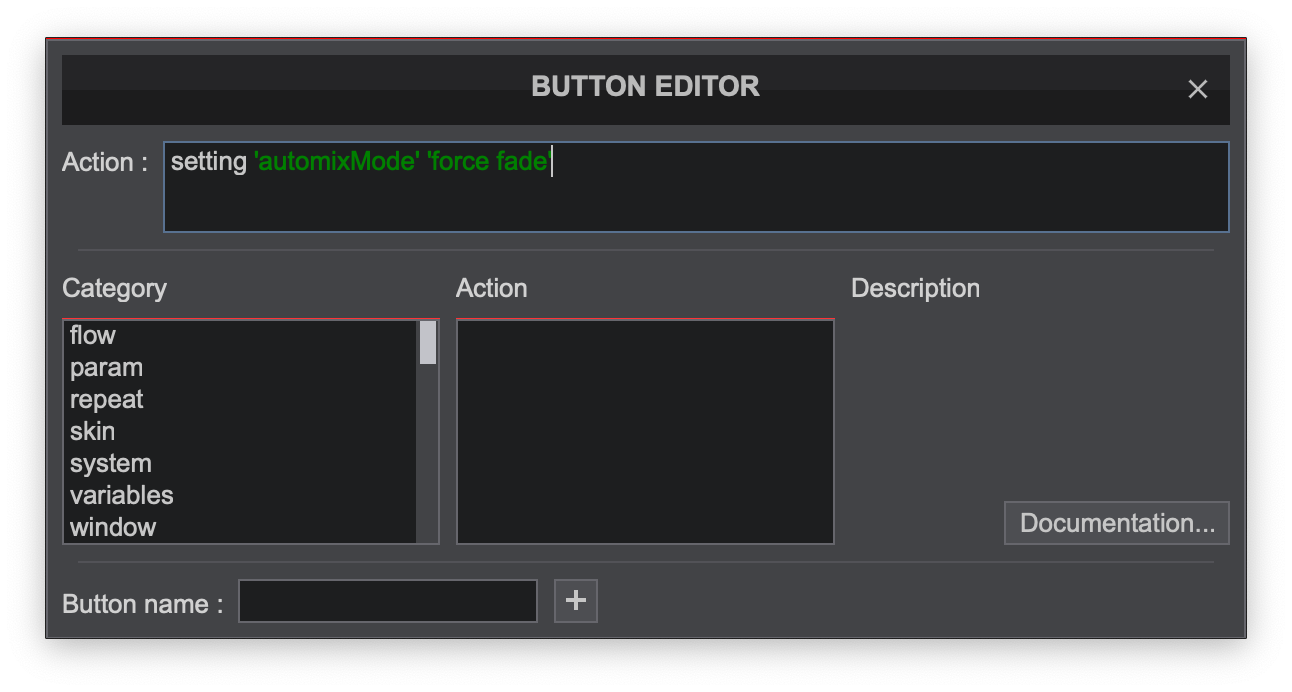1292x692 pixels.
Task: Click inside the empty Action list box
Action: (x=645, y=432)
